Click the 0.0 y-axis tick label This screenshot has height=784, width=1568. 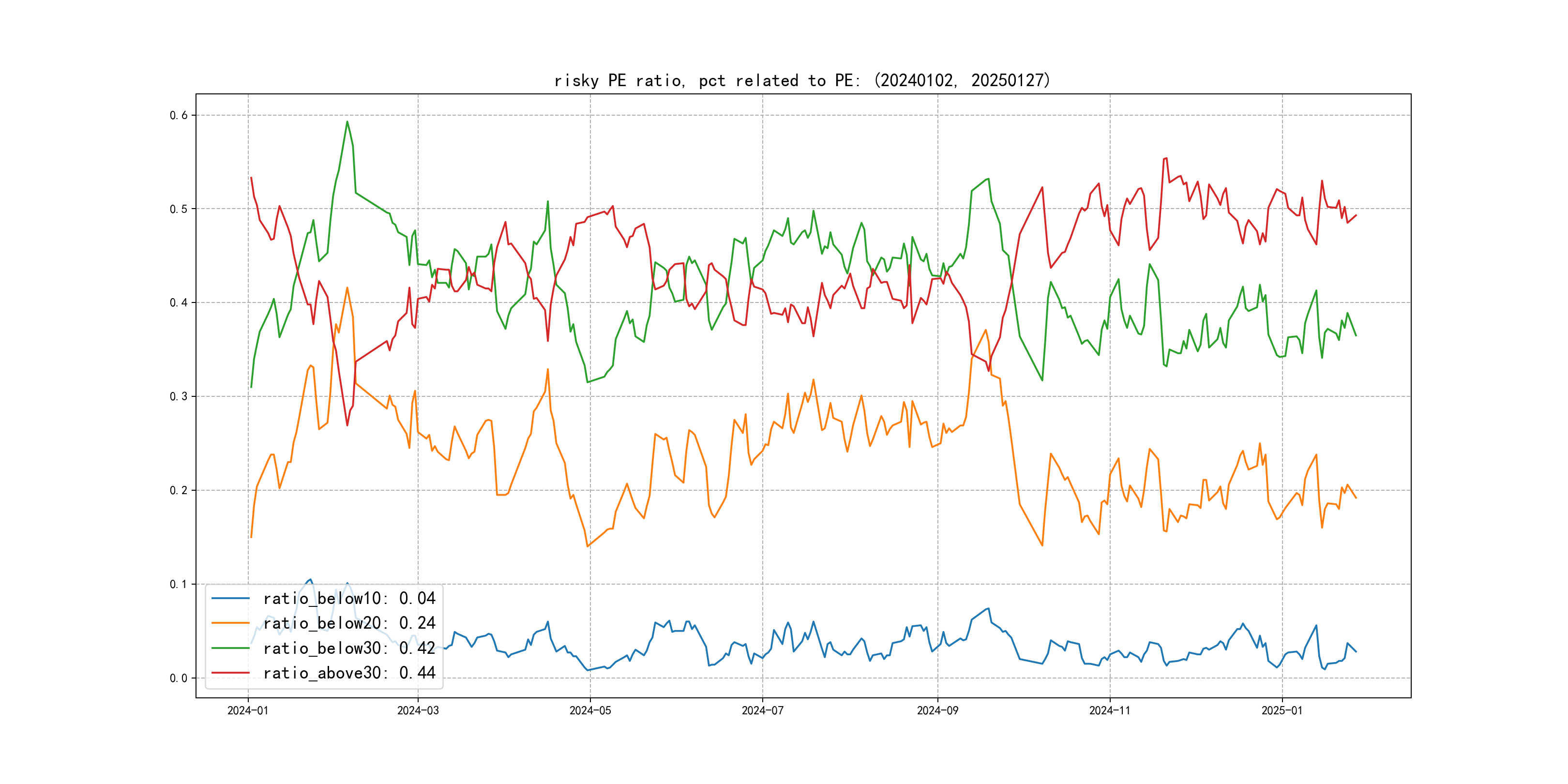(x=179, y=678)
